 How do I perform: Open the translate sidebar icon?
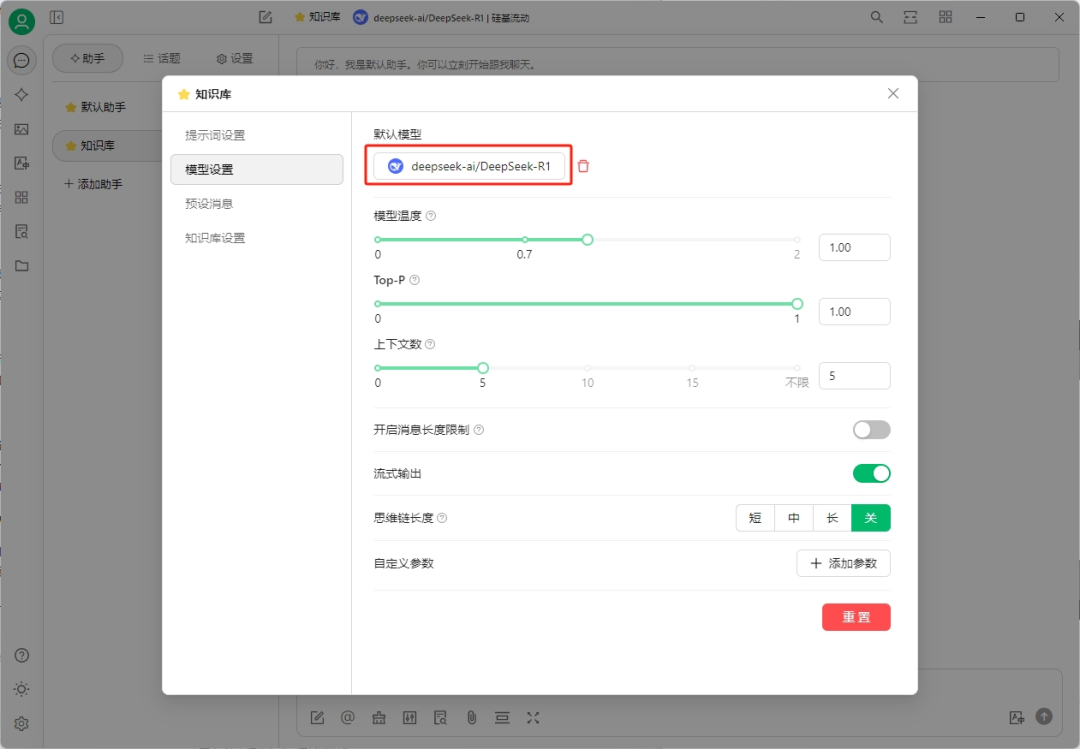coord(21,163)
